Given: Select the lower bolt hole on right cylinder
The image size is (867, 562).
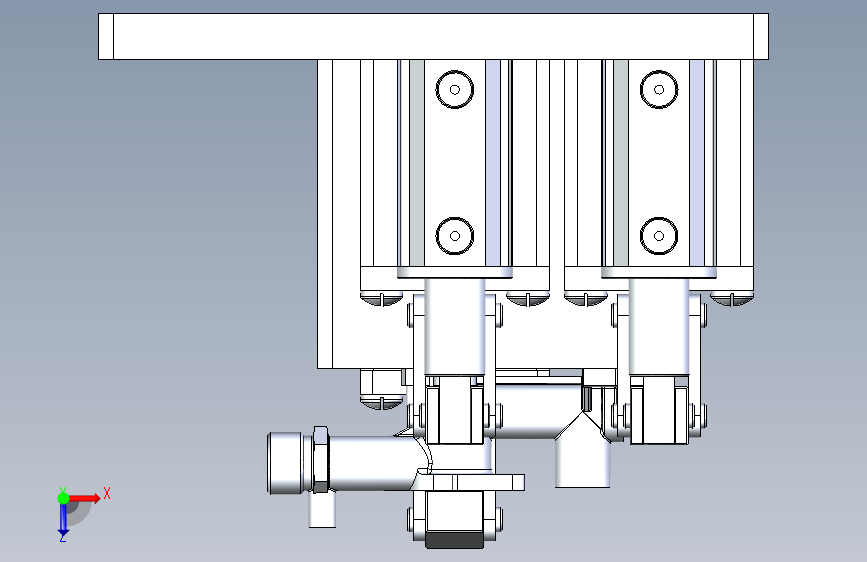Looking at the screenshot, I should click(659, 236).
